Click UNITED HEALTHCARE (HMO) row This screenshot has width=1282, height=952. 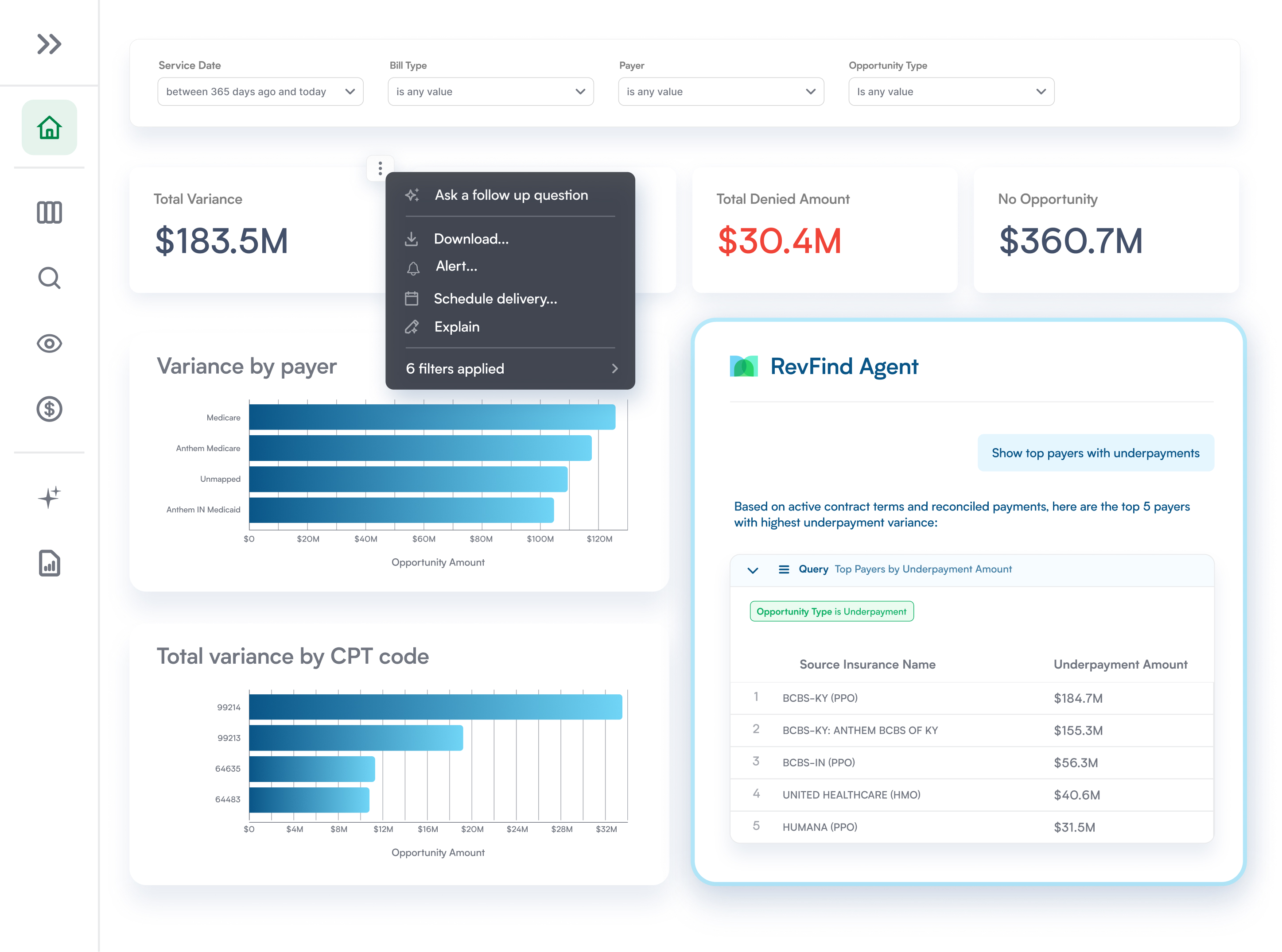coord(971,795)
